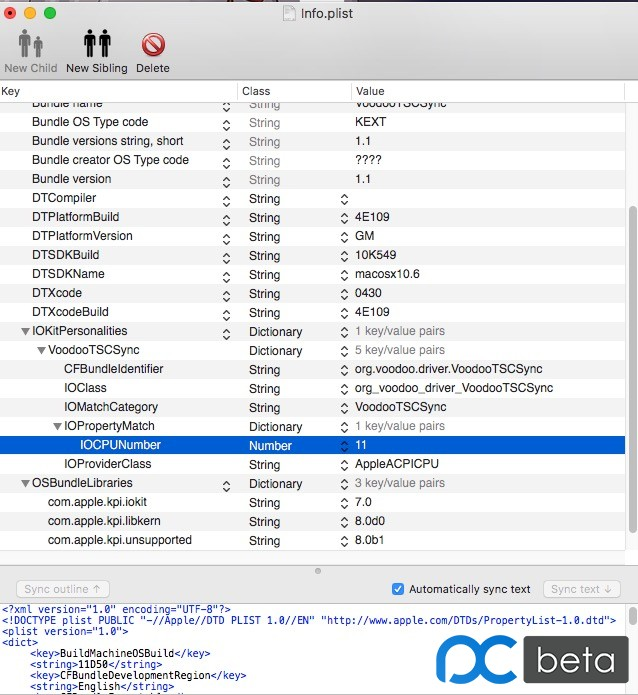This screenshot has height=695, width=638.
Task: Click the org.voodoo.driver.VoodooTSCSync value
Action: coord(448,369)
